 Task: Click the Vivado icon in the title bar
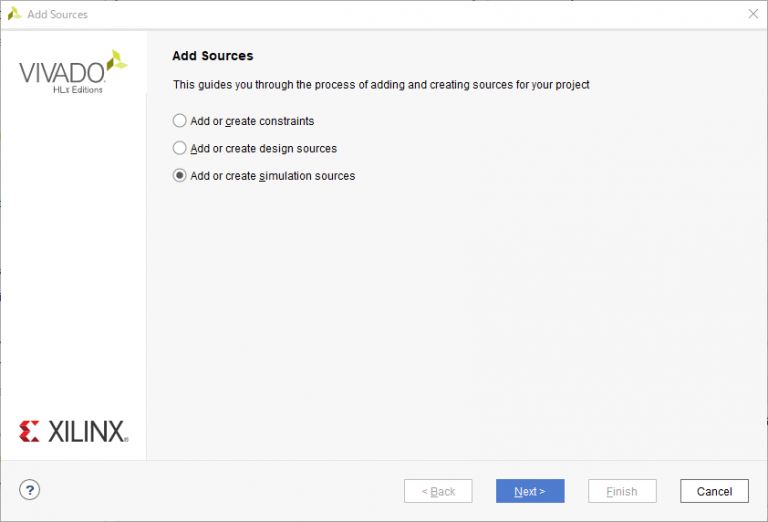point(14,14)
